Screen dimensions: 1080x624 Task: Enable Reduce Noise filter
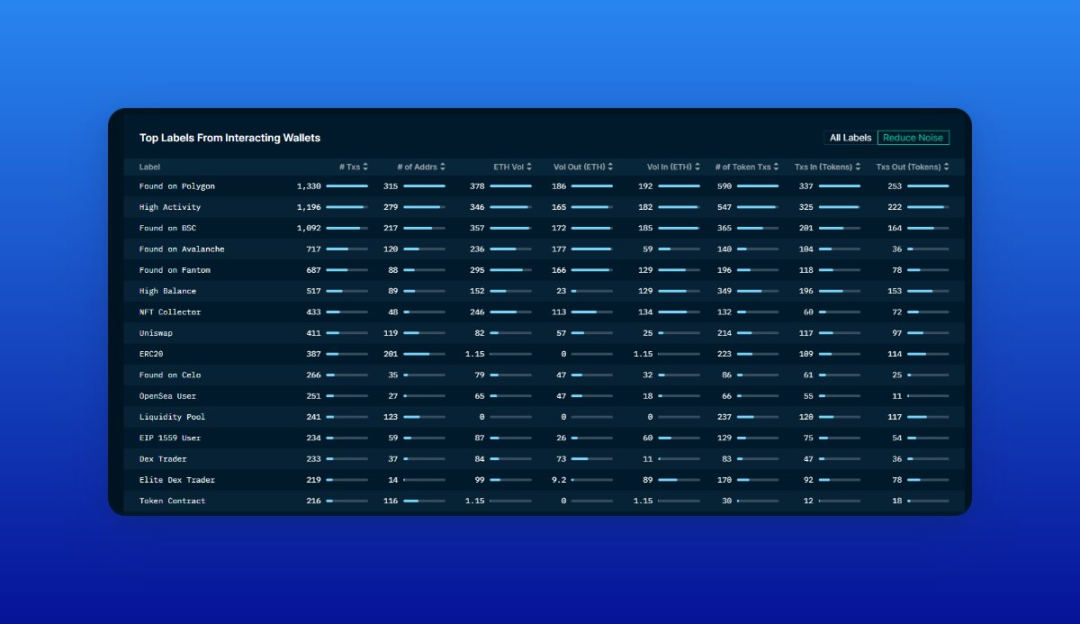(x=913, y=138)
